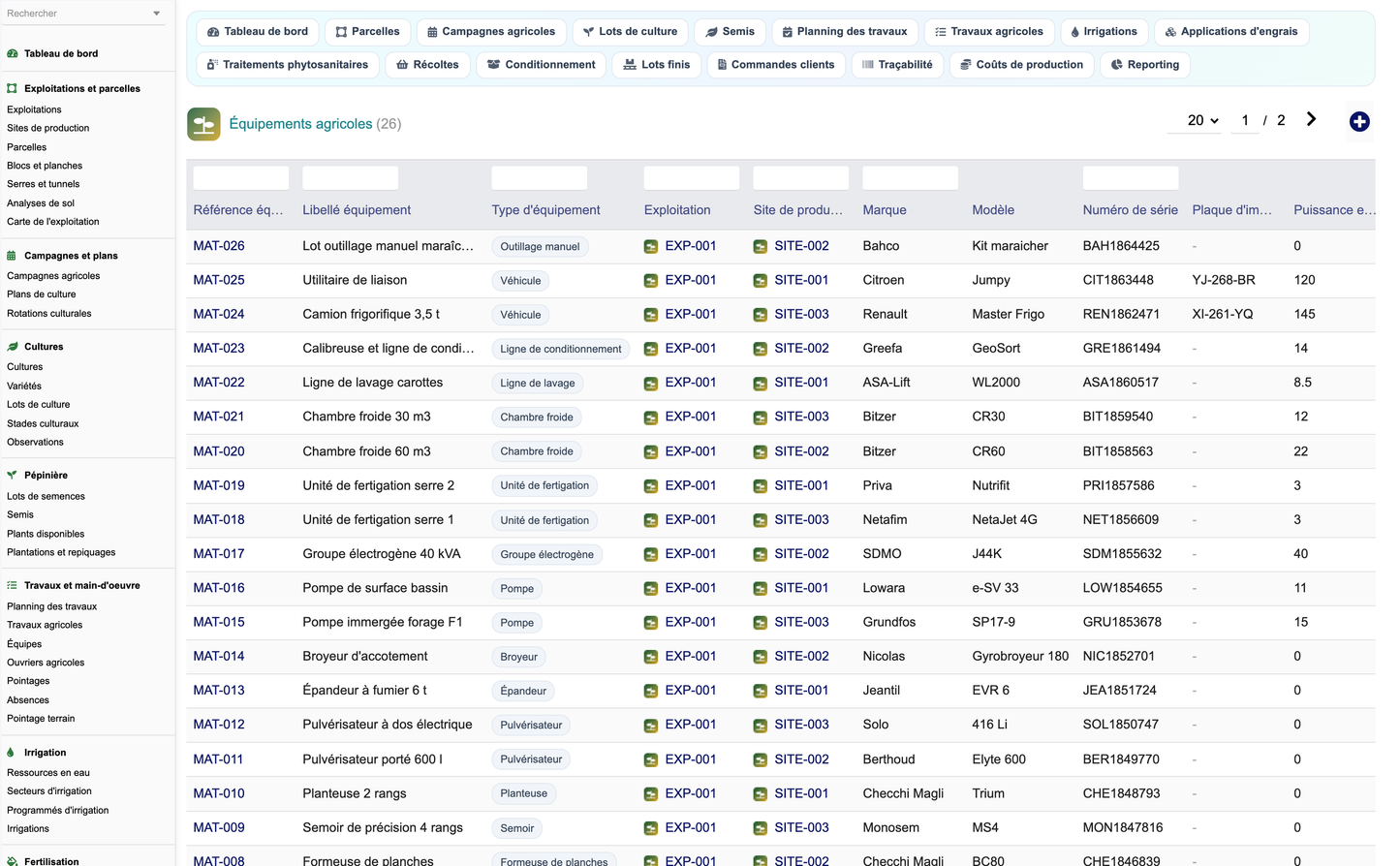Click the Irrigation droplet icon in the sidebar
The image size is (1400, 866).
[11, 753]
